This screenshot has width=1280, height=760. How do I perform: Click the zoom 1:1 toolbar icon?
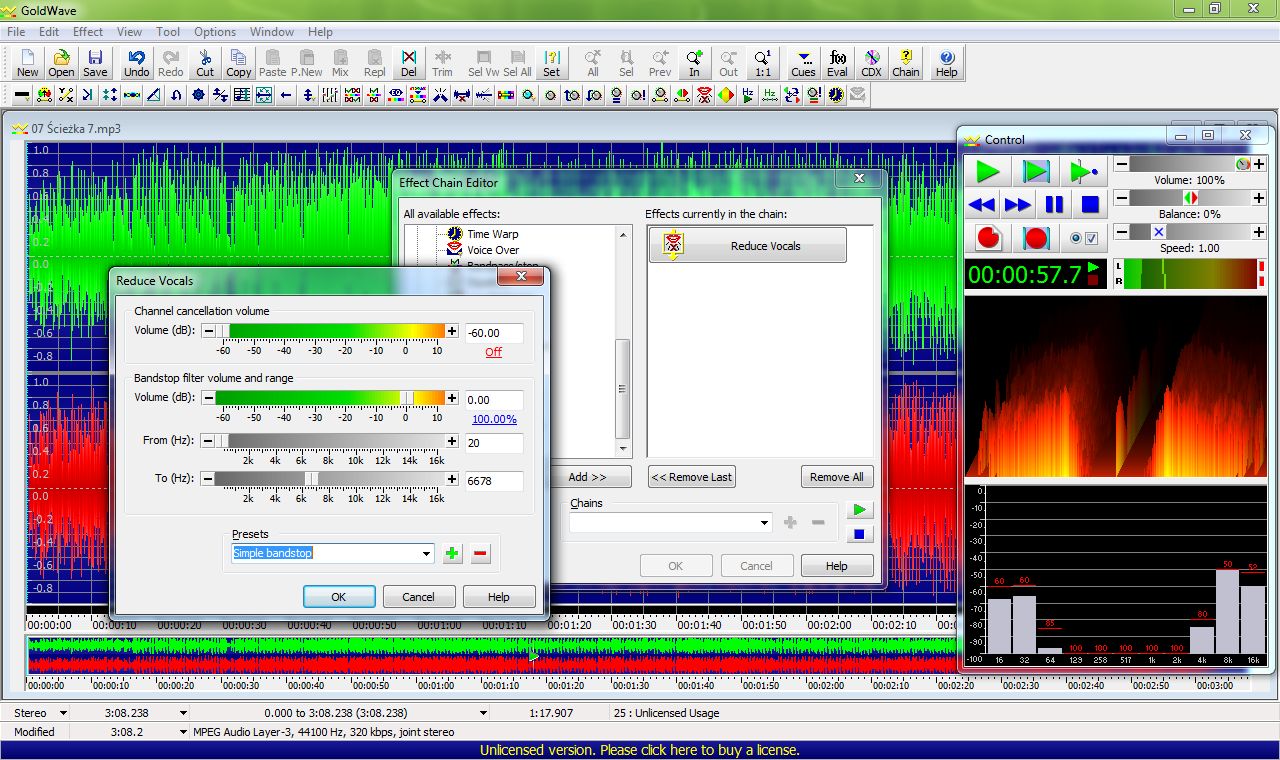(763, 63)
